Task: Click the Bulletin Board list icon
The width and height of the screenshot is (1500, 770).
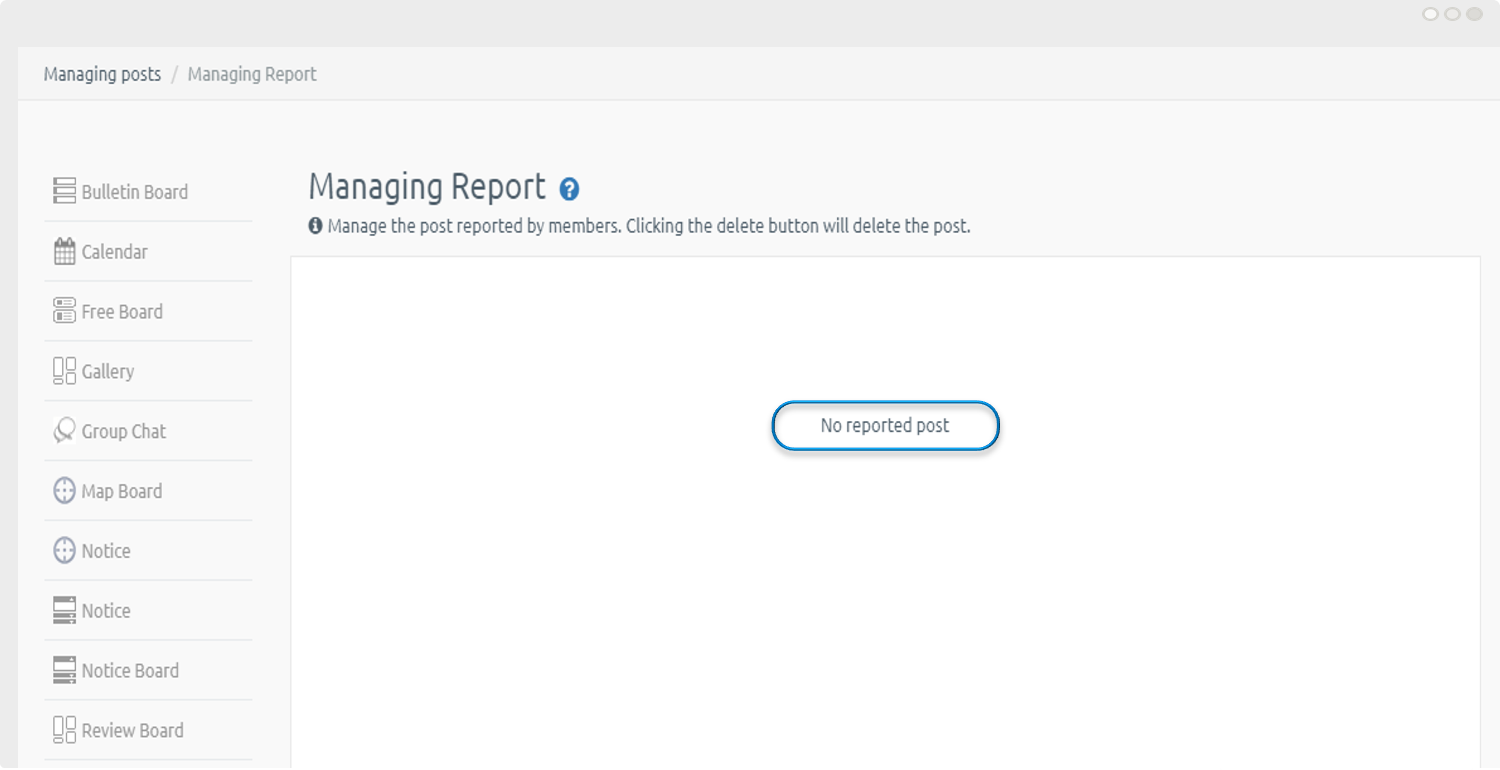Action: coord(64,191)
